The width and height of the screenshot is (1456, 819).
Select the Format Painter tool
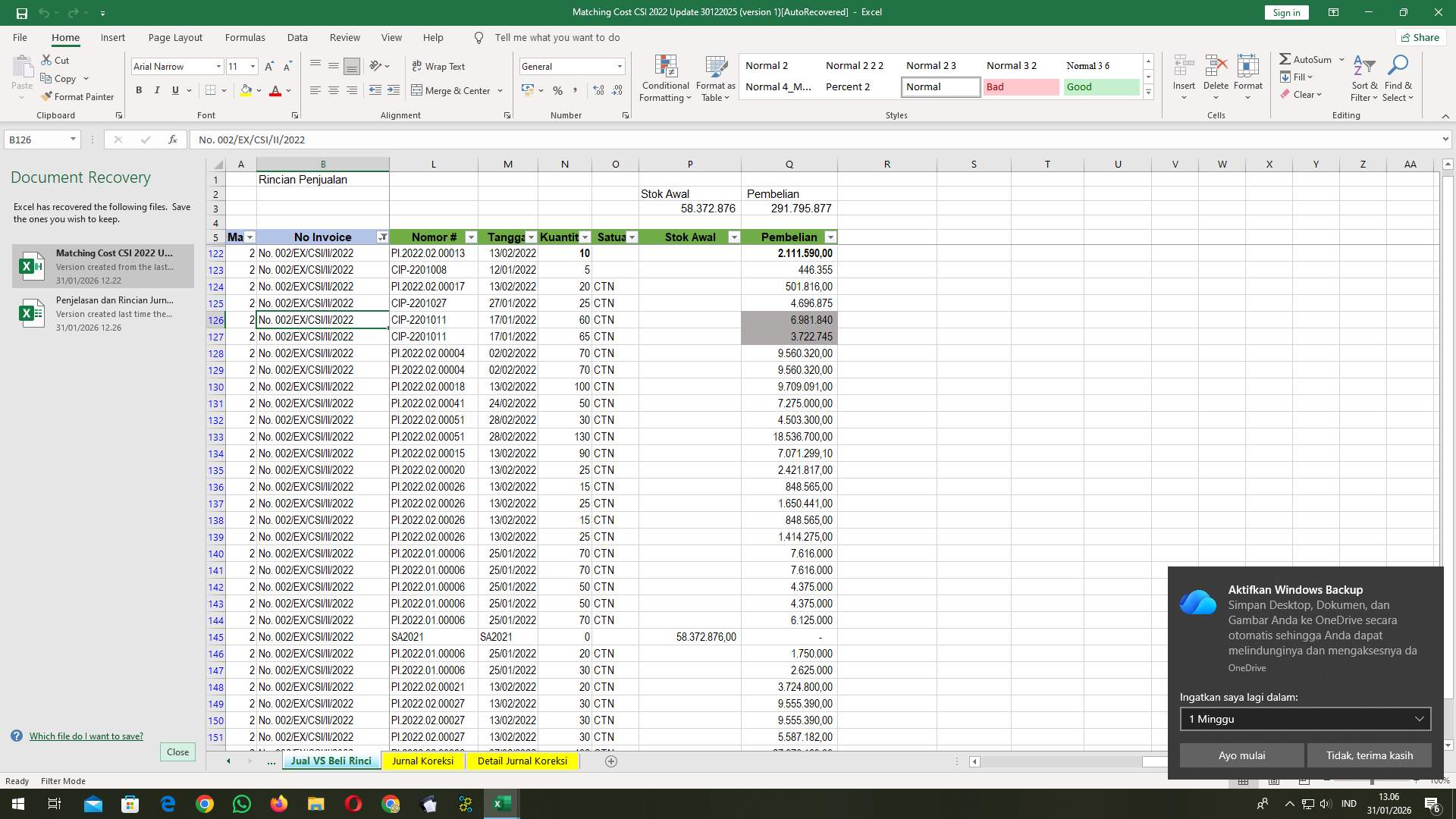pos(78,96)
